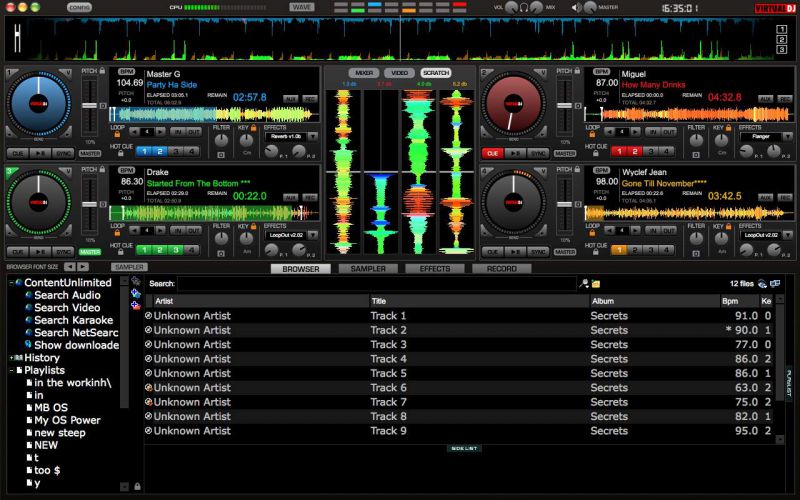Click the master speaker volume icon
The height and width of the screenshot is (500, 800).
577,7
